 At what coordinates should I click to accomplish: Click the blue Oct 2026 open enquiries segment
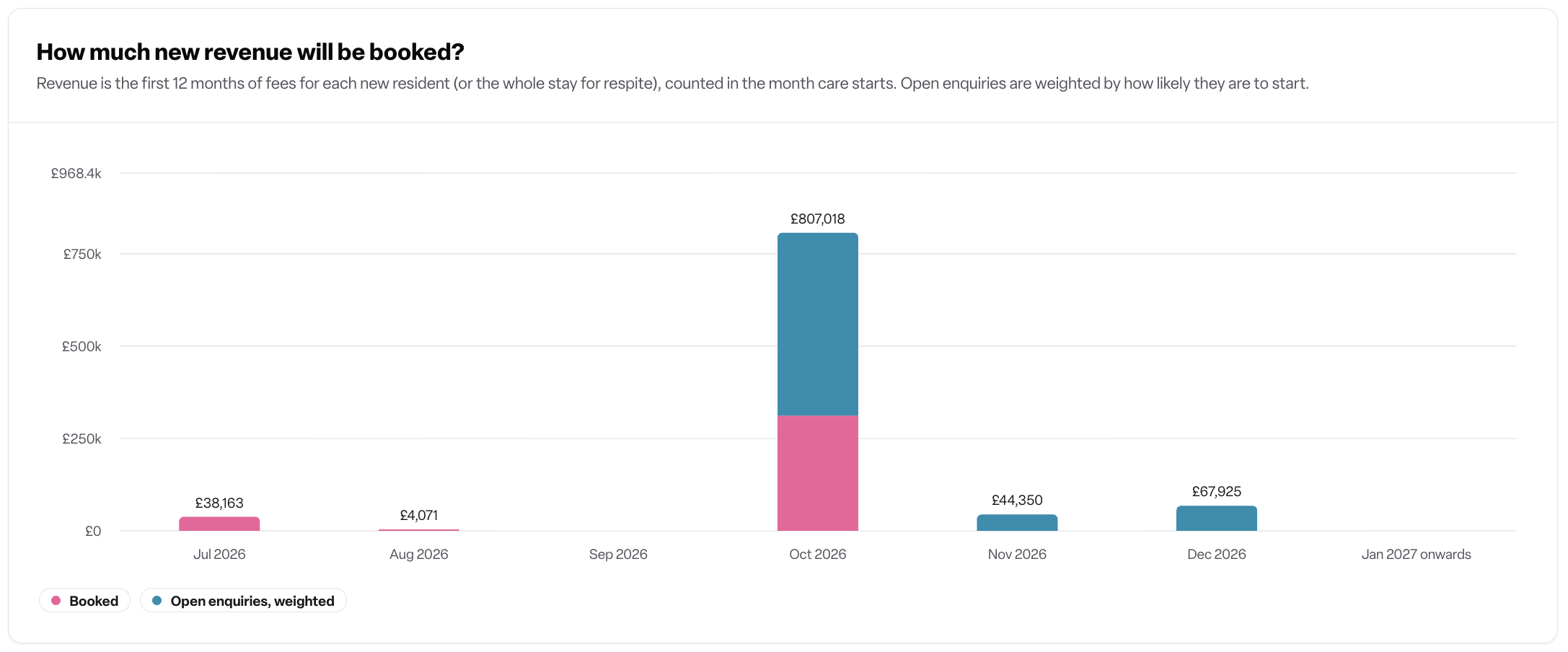(818, 324)
